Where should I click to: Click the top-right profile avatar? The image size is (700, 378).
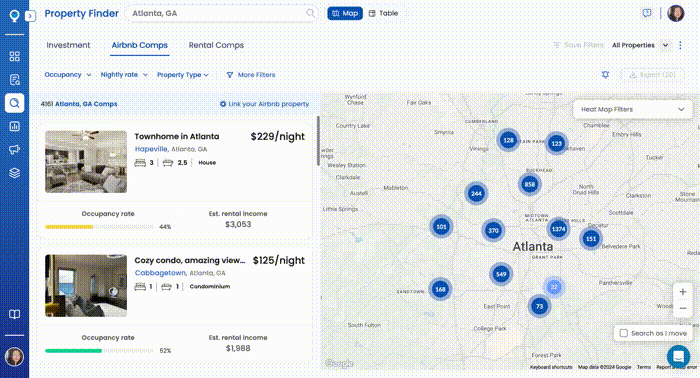[675, 13]
